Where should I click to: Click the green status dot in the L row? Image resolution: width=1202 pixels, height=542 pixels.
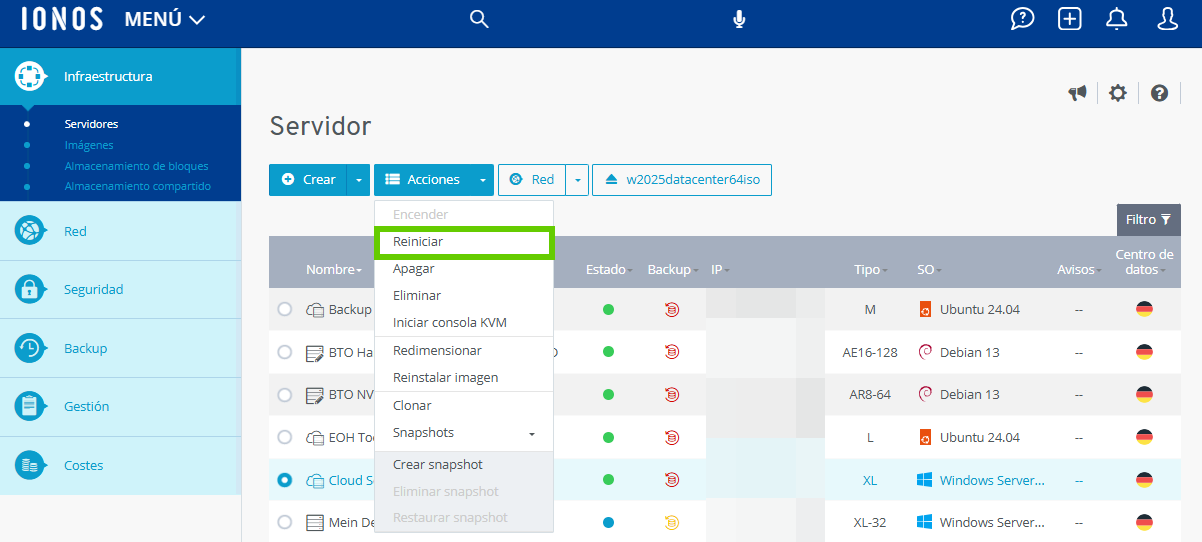(x=608, y=437)
